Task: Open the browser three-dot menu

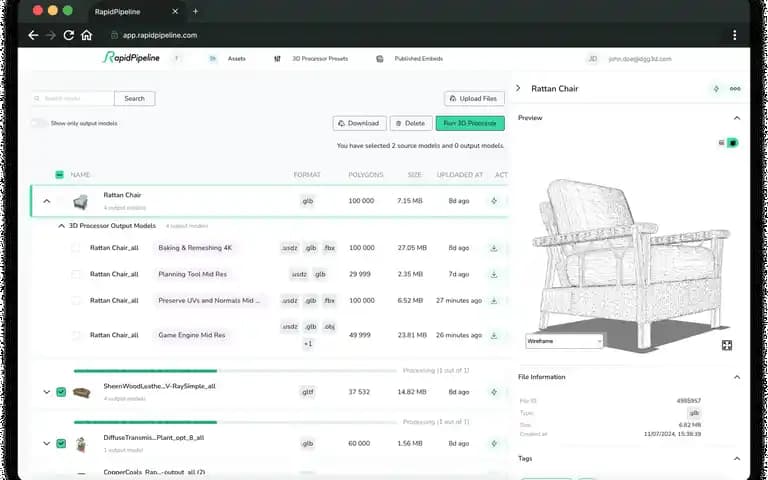Action: coord(734,35)
